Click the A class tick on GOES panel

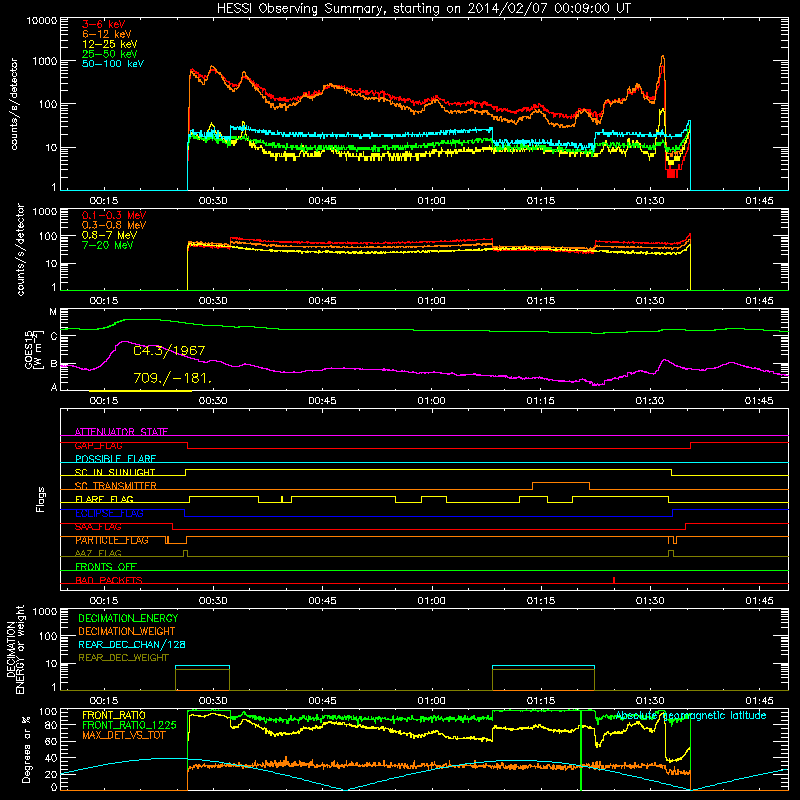point(54,387)
